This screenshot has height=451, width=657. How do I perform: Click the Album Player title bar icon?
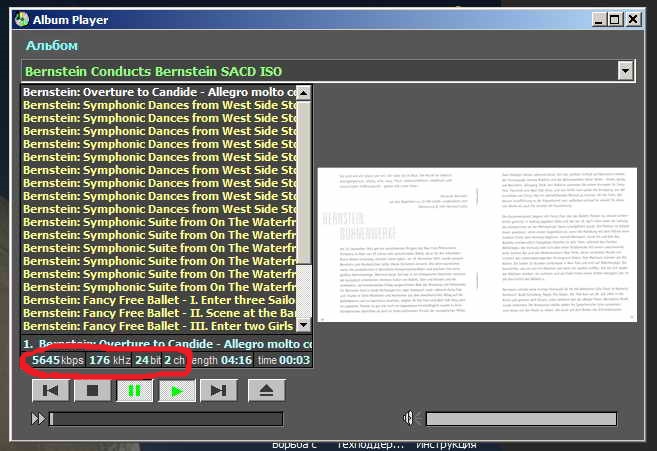click(22, 19)
